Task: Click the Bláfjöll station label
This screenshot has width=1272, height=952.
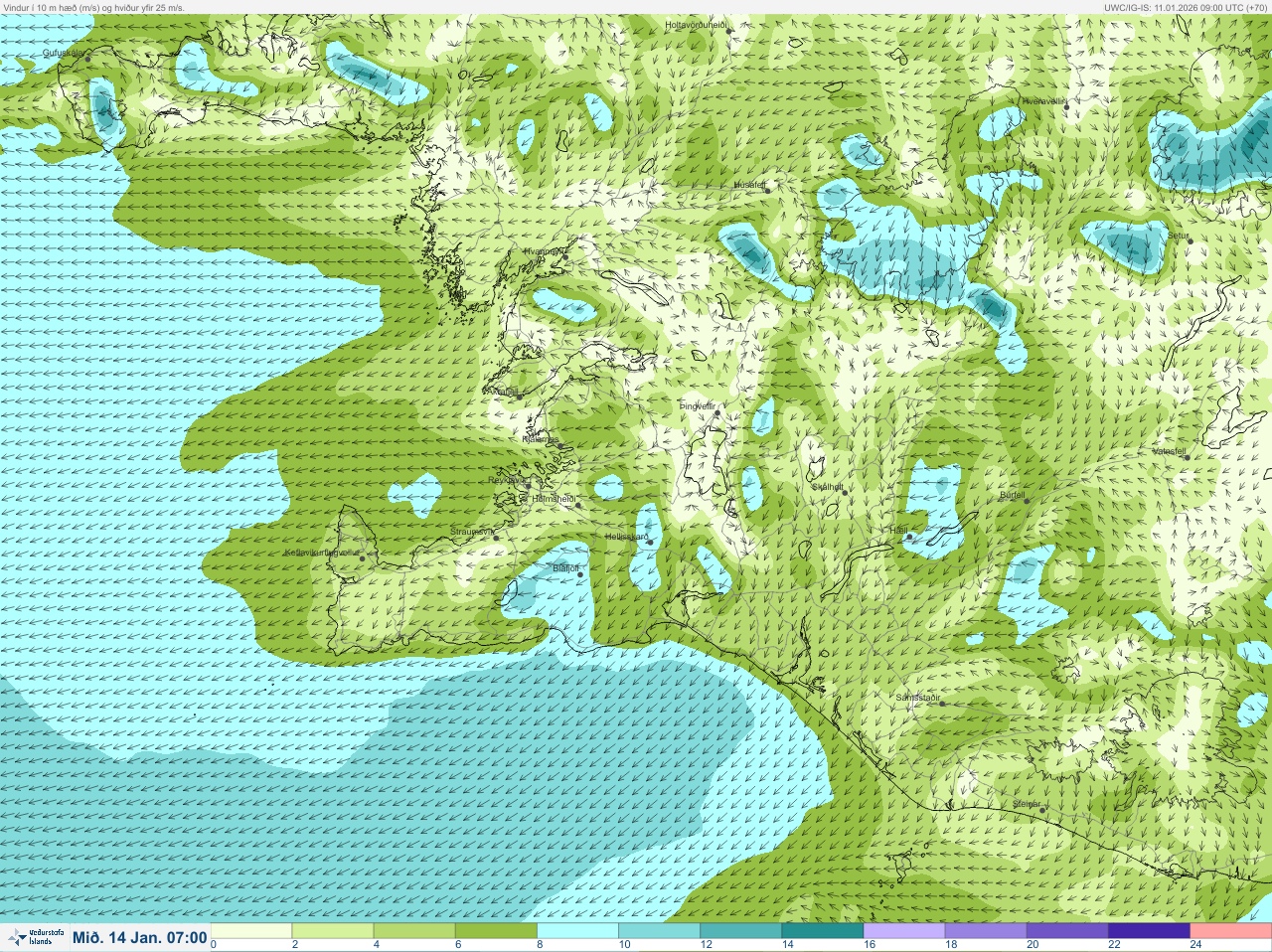Action: pos(565,567)
